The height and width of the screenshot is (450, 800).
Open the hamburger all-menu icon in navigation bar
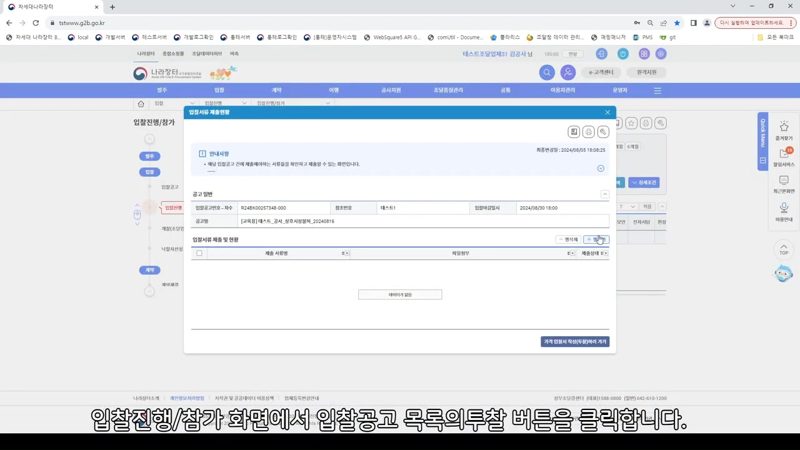657,90
